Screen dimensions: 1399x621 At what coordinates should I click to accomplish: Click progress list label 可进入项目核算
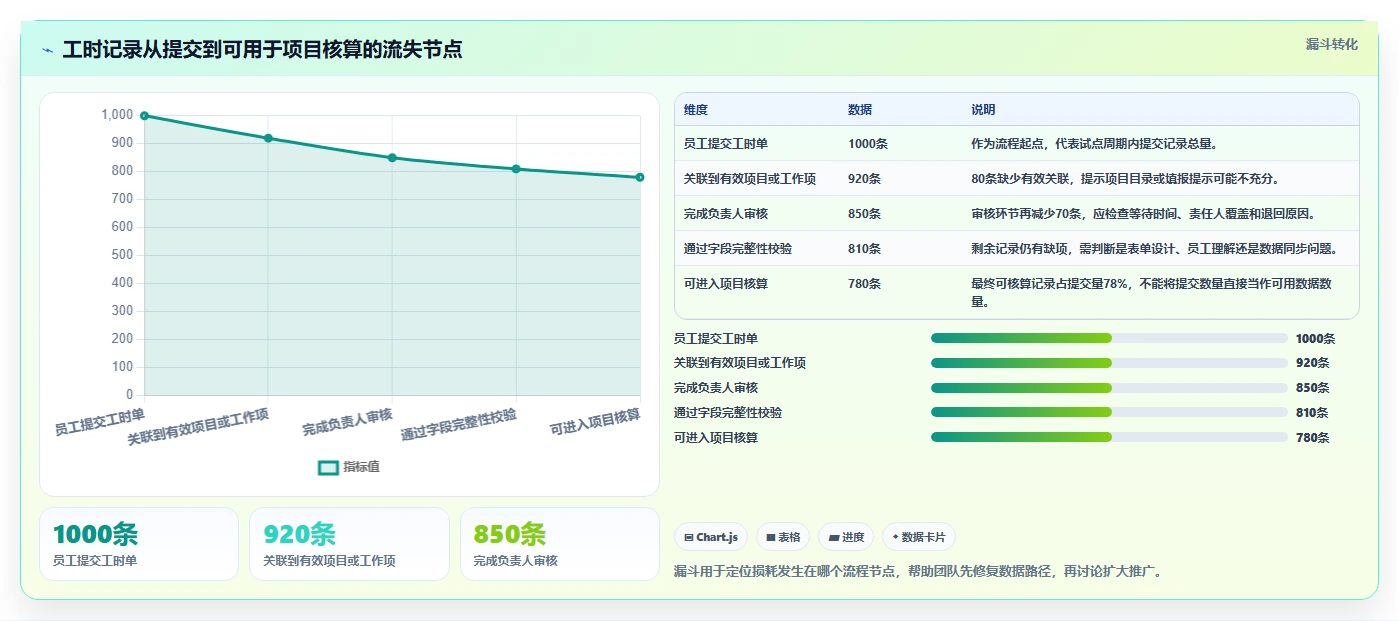(x=716, y=438)
